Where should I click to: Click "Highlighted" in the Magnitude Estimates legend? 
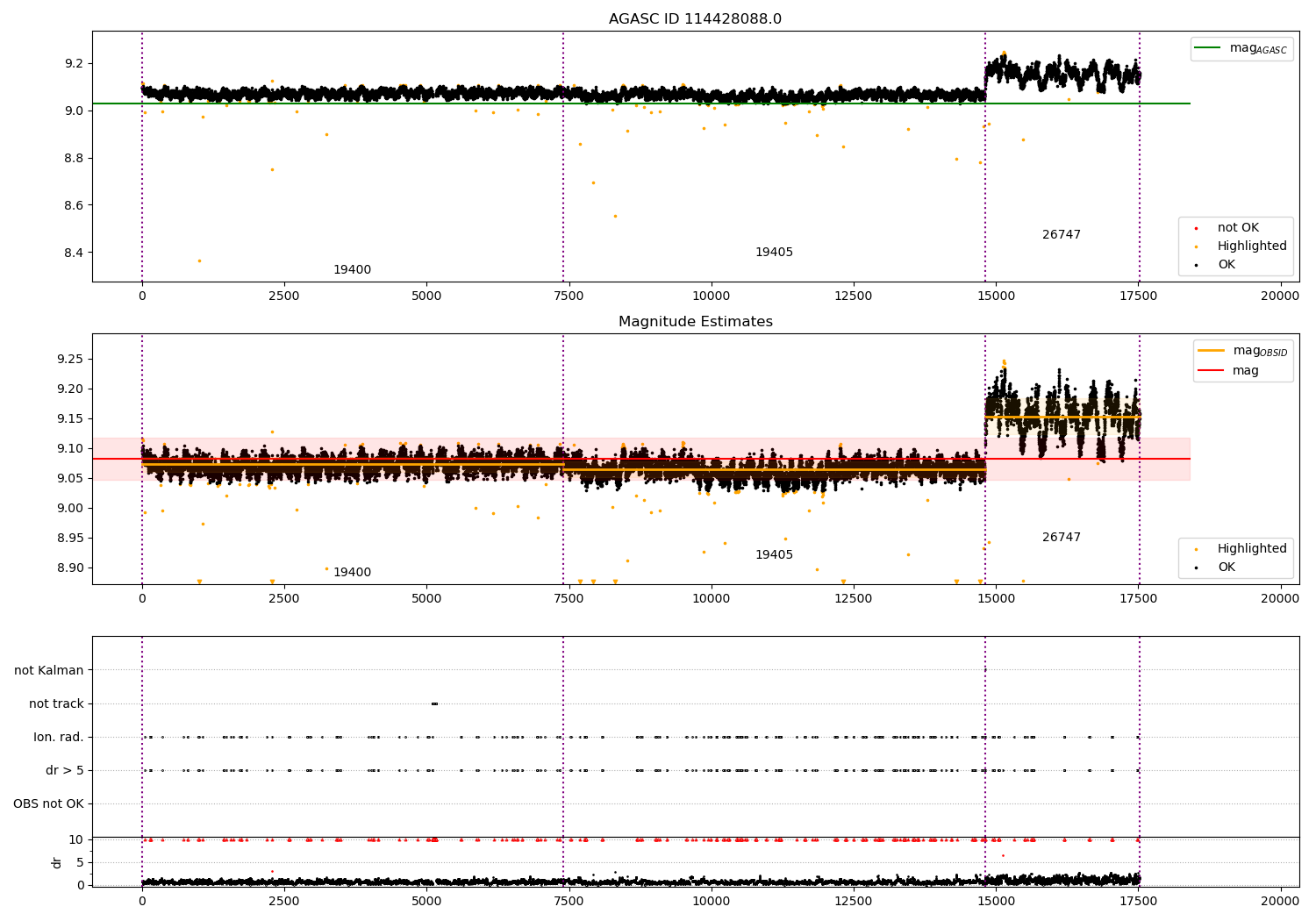click(x=1252, y=549)
